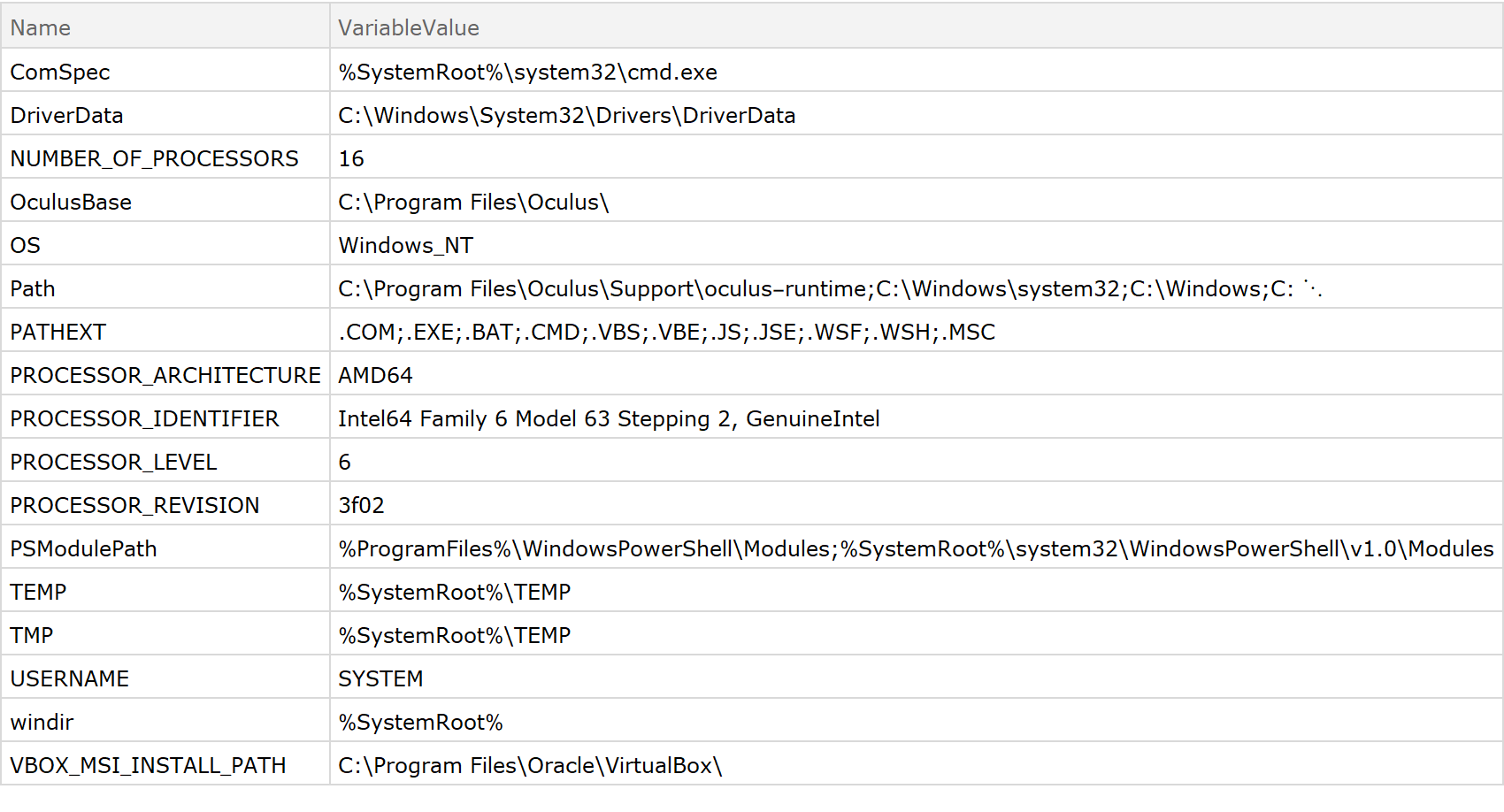The width and height of the screenshot is (1504, 812).
Task: Select the ComSpec name cell
Action: (x=60, y=72)
